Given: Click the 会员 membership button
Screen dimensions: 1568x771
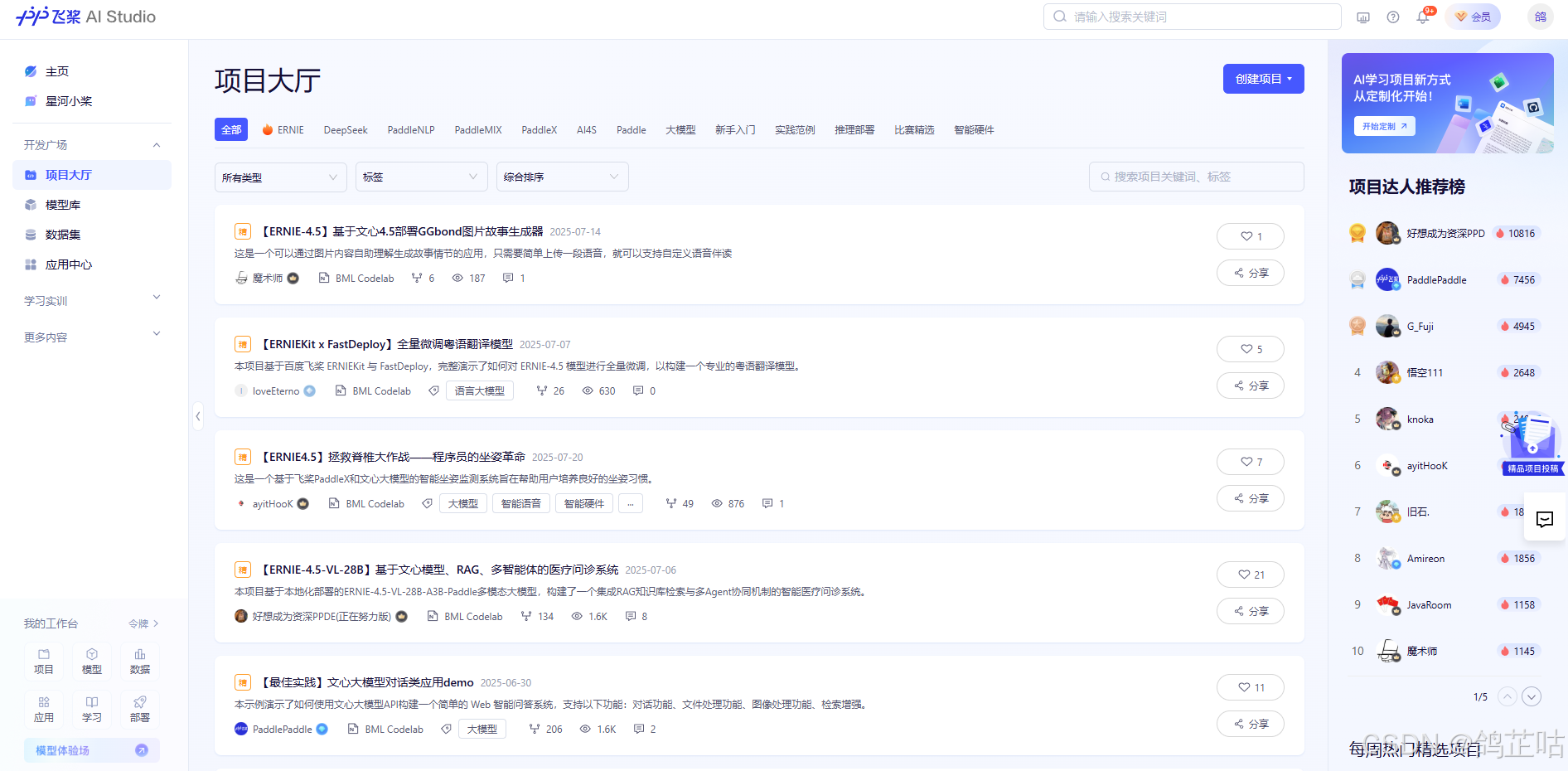Looking at the screenshot, I should point(1473,17).
